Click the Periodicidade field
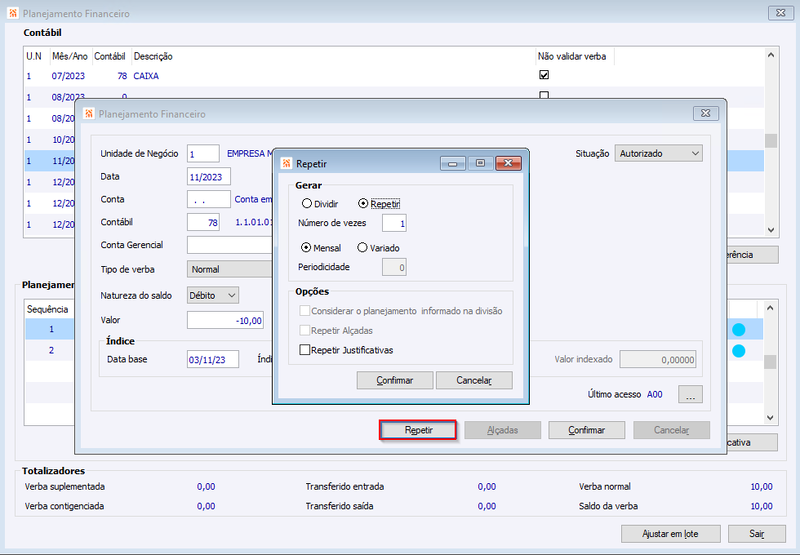The height and width of the screenshot is (555, 800). (x=394, y=267)
